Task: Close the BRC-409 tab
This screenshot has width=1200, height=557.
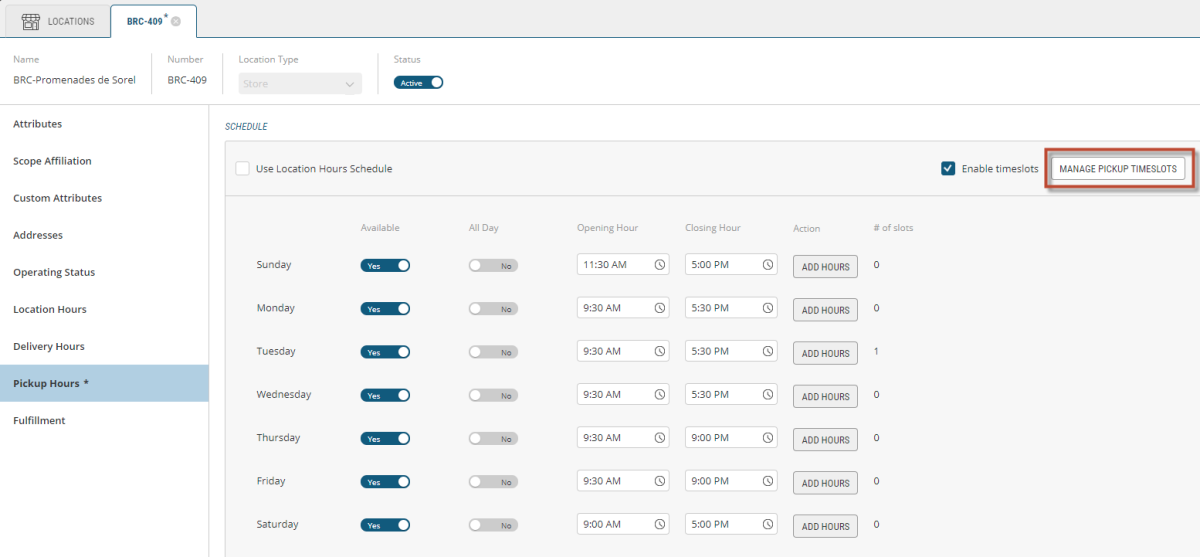Action: pos(176,21)
